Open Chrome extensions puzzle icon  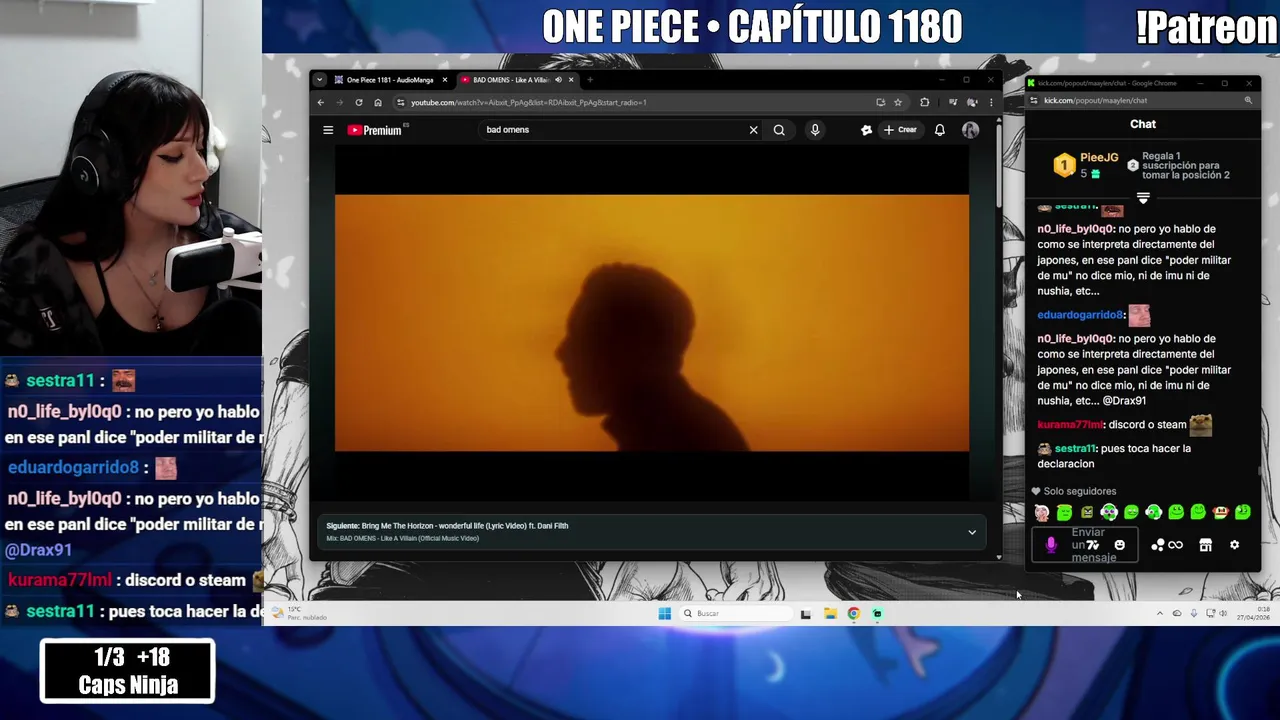click(924, 102)
